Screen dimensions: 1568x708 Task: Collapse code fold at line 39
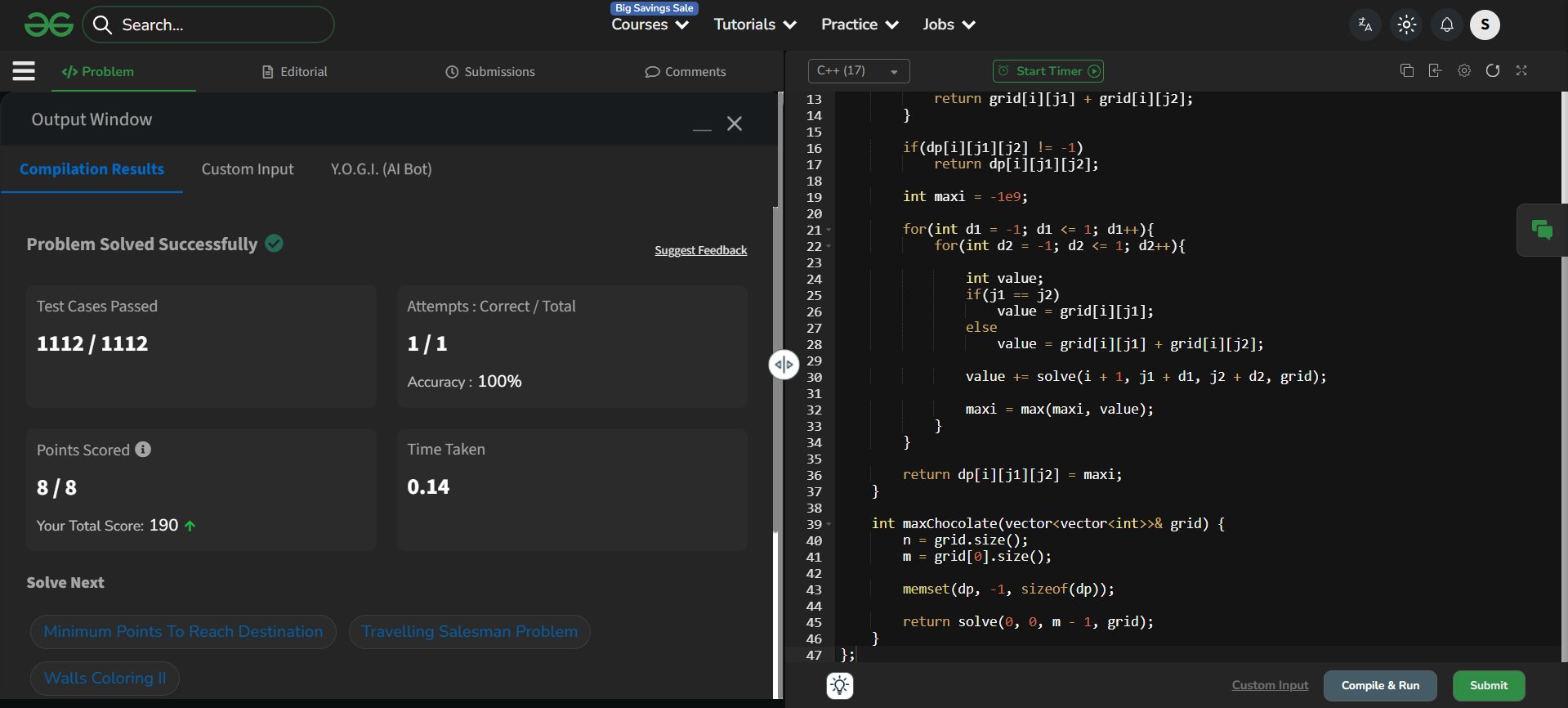829,524
